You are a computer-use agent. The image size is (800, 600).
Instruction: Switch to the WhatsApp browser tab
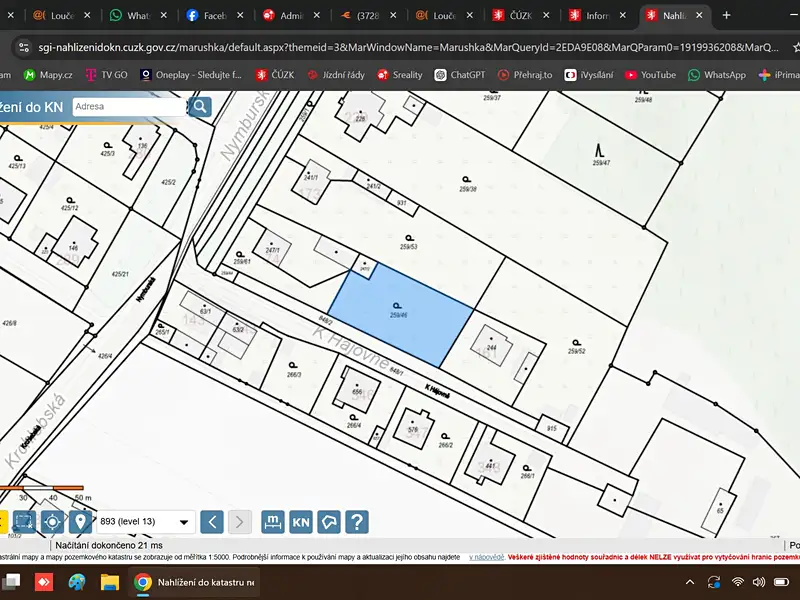coord(131,15)
